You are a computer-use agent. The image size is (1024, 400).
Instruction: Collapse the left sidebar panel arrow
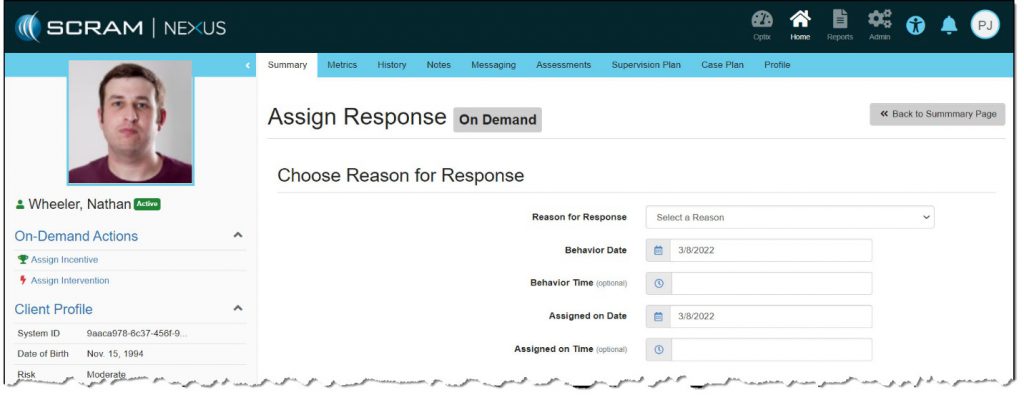coord(248,66)
